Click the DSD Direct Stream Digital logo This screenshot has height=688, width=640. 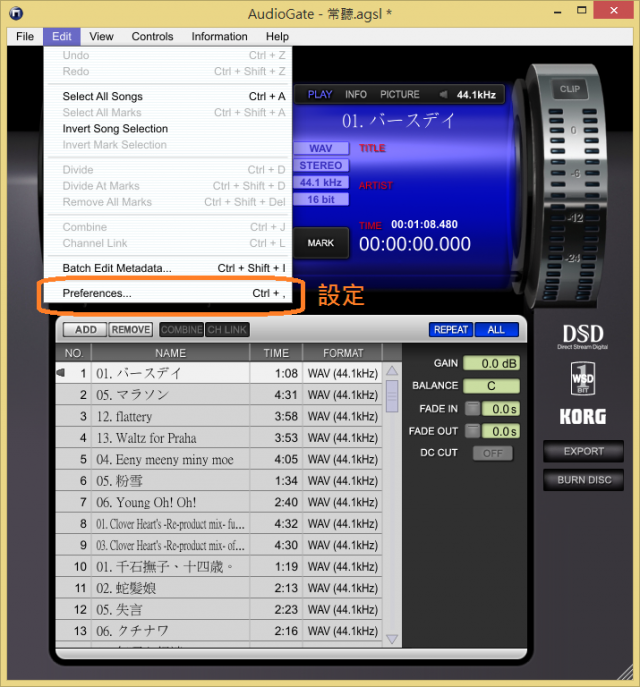point(583,337)
